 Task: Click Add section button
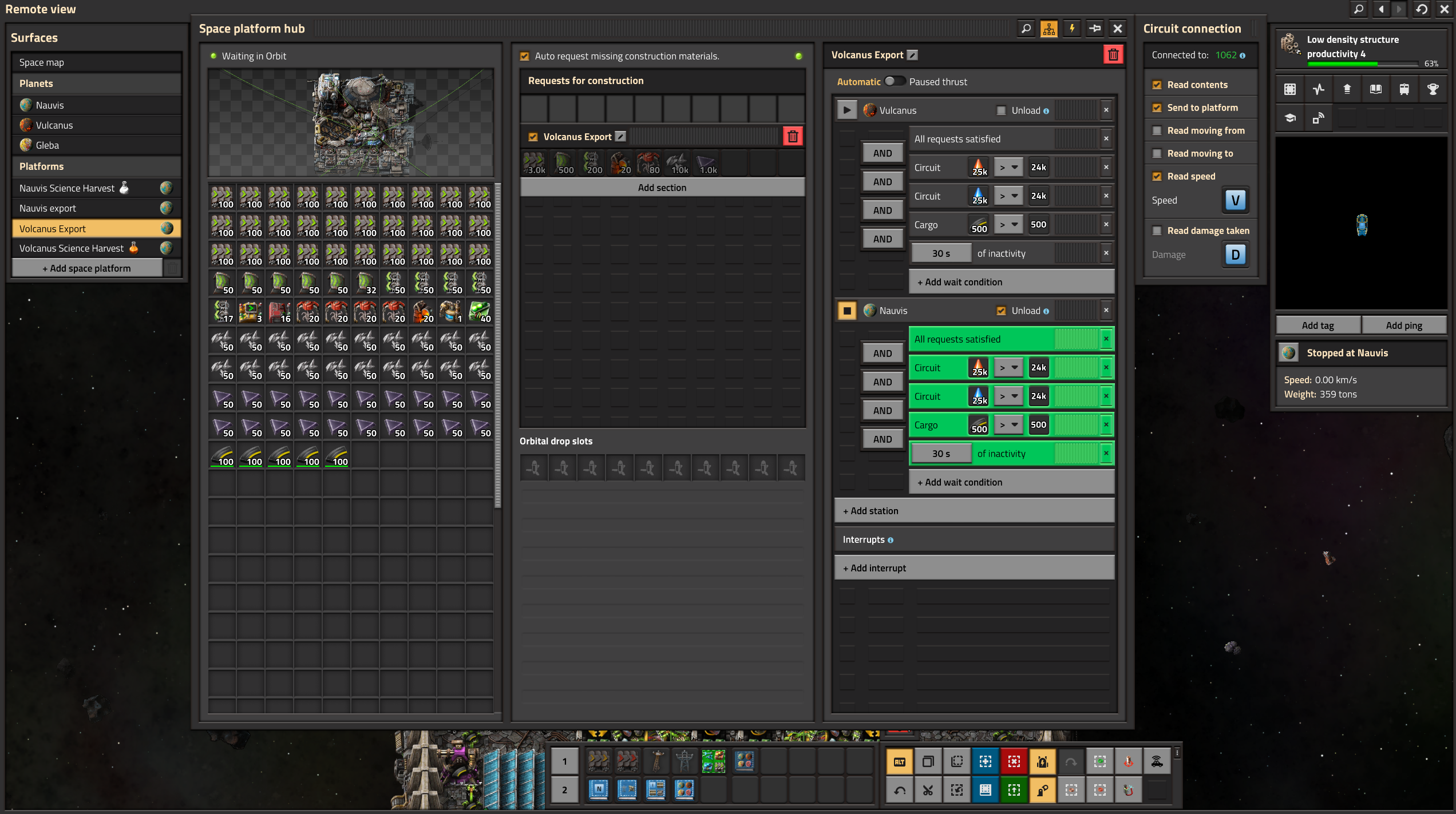pyautogui.click(x=662, y=188)
